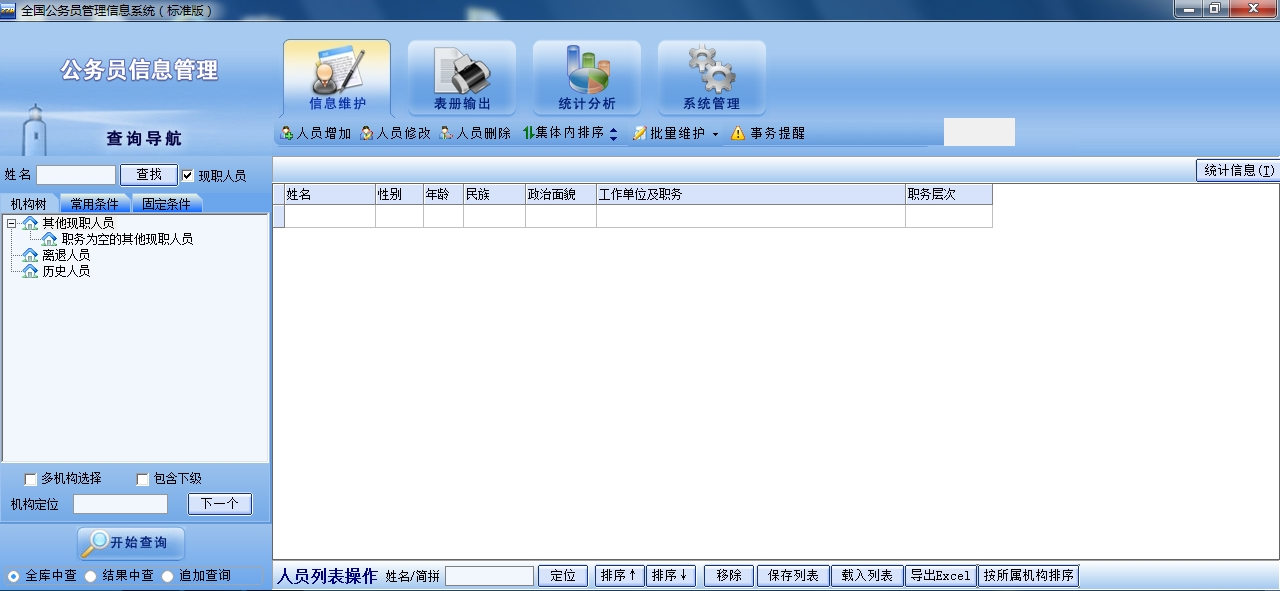Click the house icon of 其他现职人员

point(30,223)
